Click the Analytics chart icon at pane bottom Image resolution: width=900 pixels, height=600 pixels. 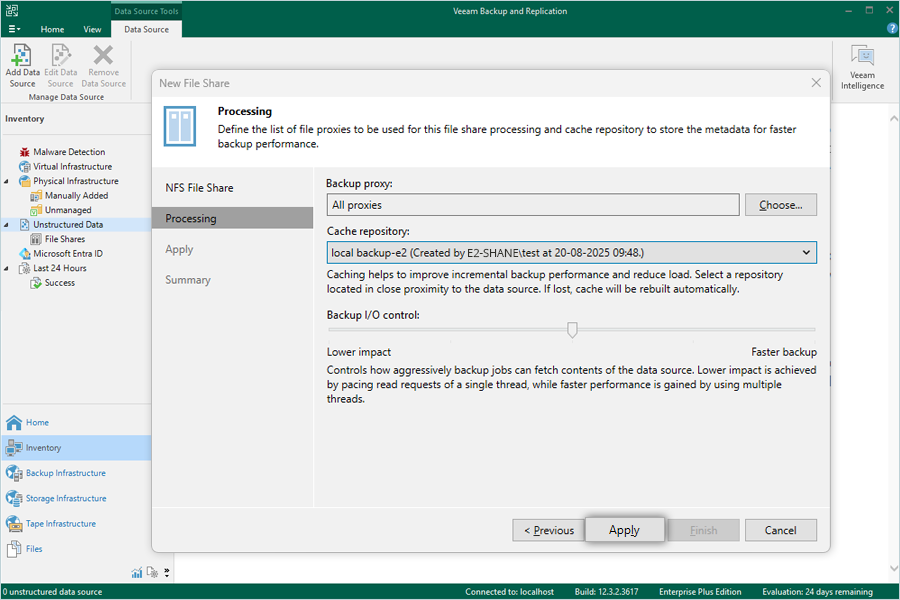(x=137, y=572)
